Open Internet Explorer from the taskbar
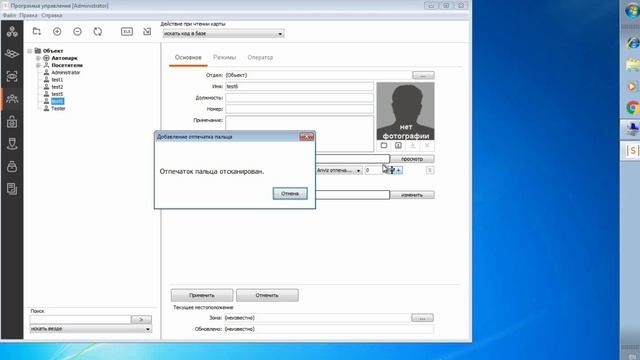The height and width of the screenshot is (360, 640). (632, 42)
